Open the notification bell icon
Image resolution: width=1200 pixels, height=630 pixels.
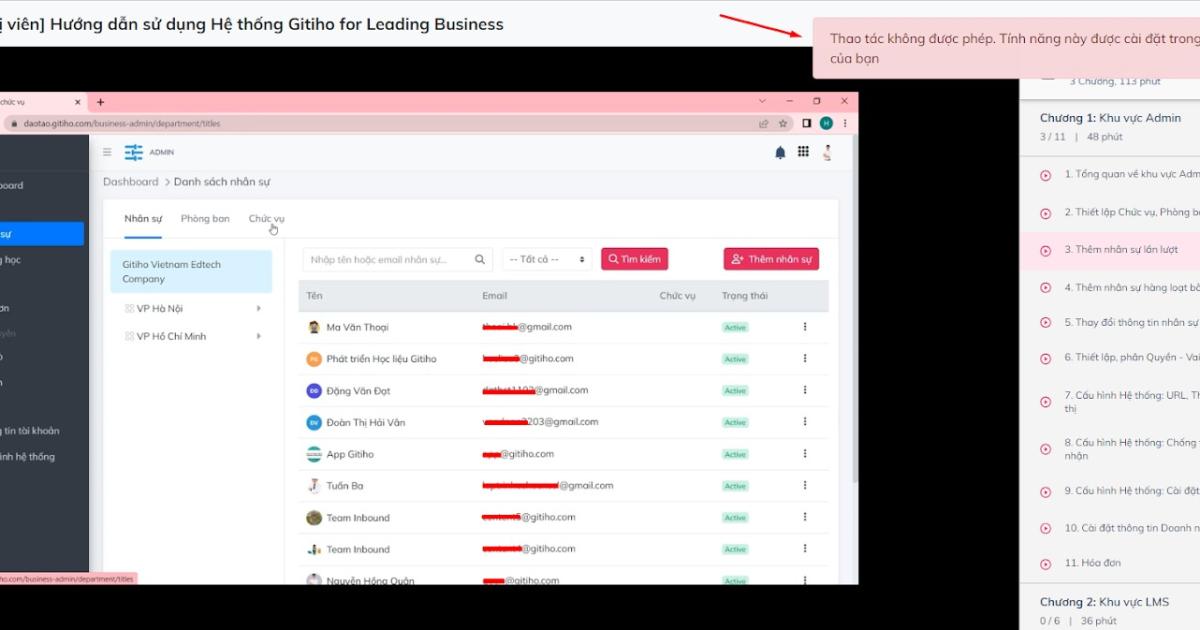coord(781,151)
